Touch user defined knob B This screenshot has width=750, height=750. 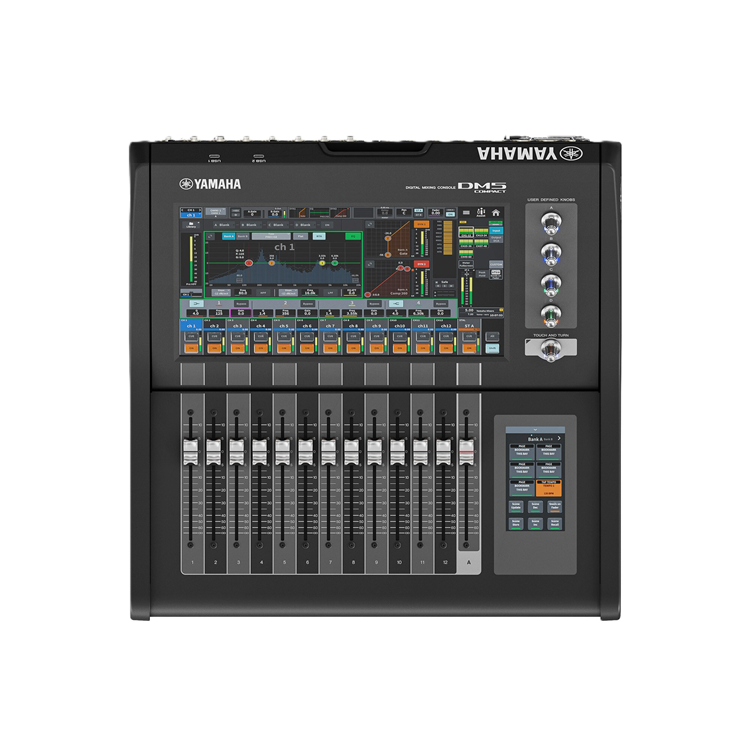[x=551, y=254]
